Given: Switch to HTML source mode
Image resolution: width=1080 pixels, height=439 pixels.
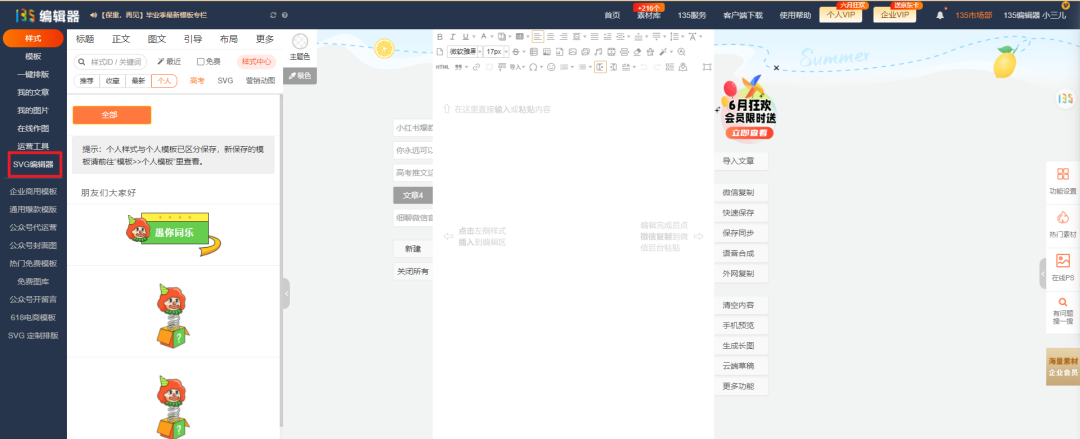Looking at the screenshot, I should tap(442, 67).
